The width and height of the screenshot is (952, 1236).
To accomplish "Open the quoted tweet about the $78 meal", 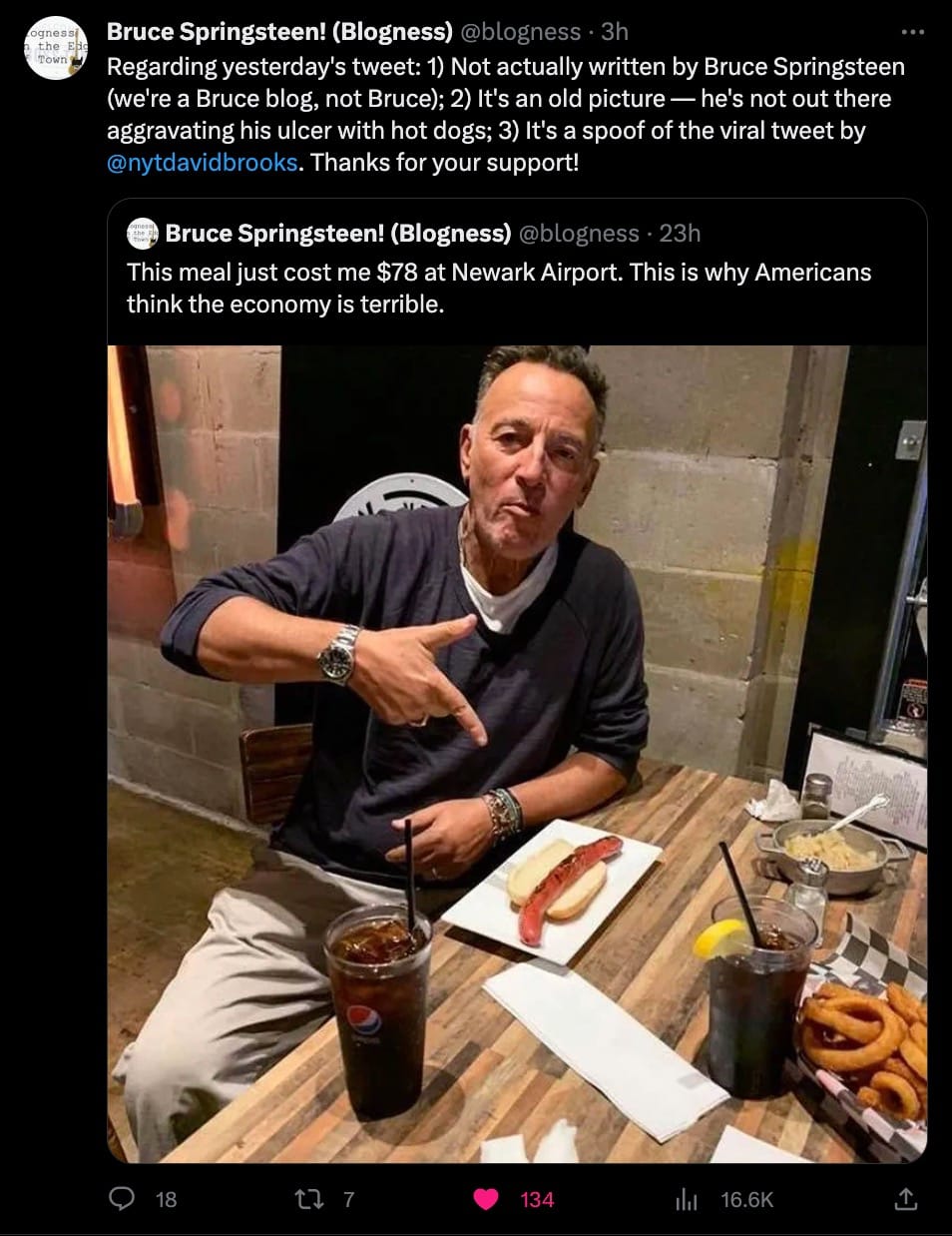I will pos(499,289).
